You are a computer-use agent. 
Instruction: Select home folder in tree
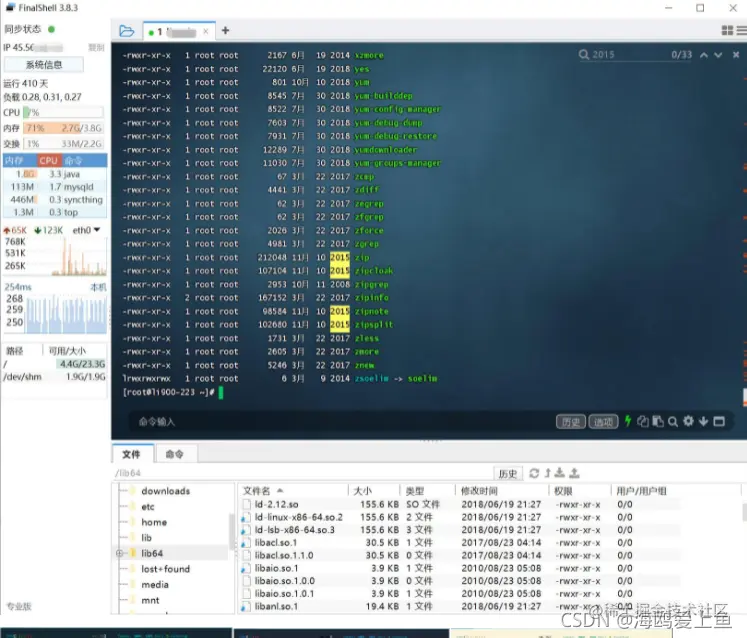pos(154,522)
